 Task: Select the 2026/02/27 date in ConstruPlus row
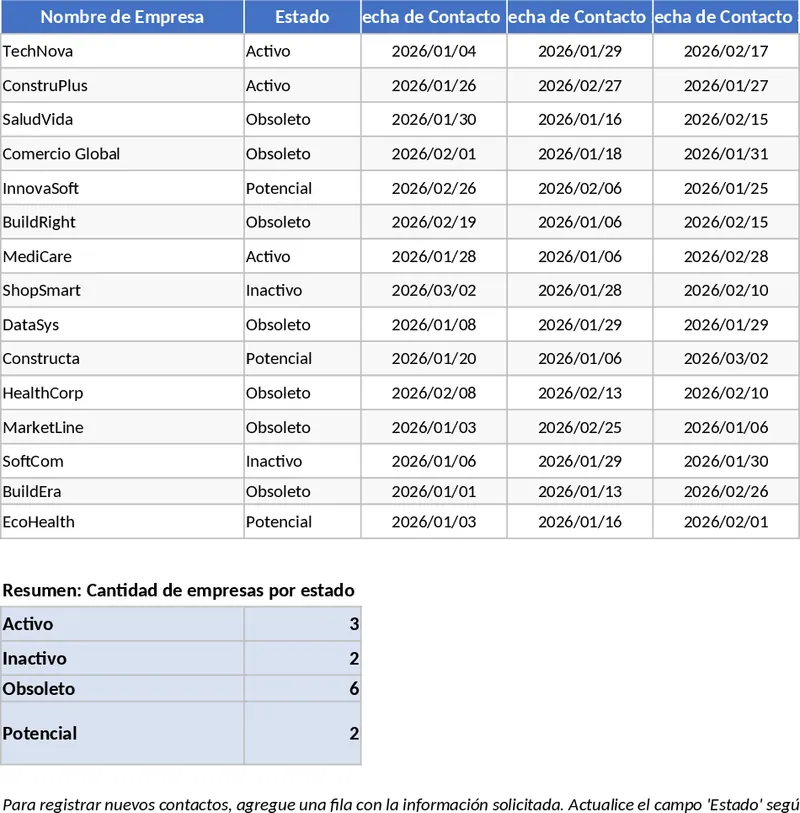pos(580,86)
